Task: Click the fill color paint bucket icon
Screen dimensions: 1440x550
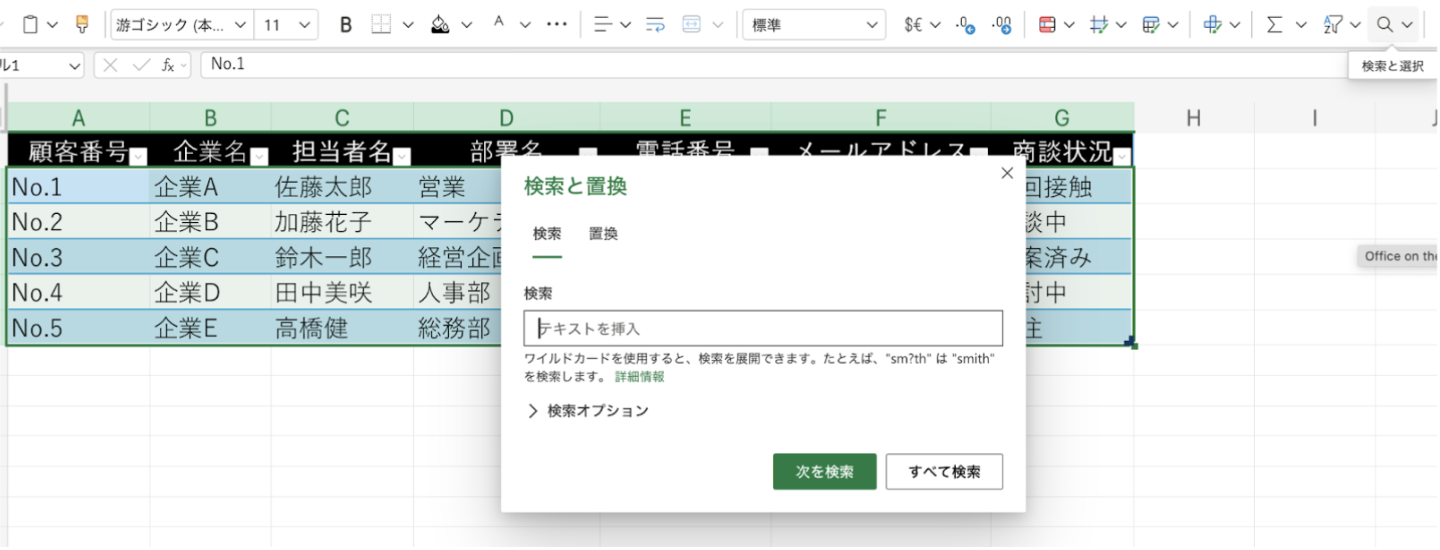Action: pyautogui.click(x=440, y=25)
